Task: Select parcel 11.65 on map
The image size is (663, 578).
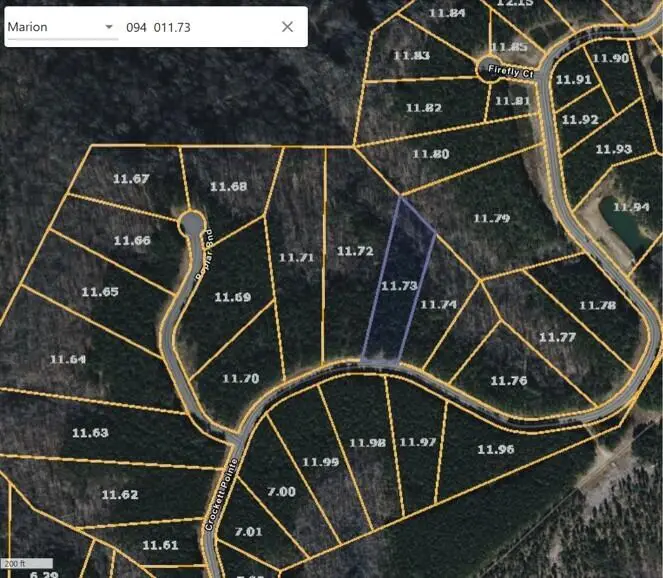Action: 100,292
